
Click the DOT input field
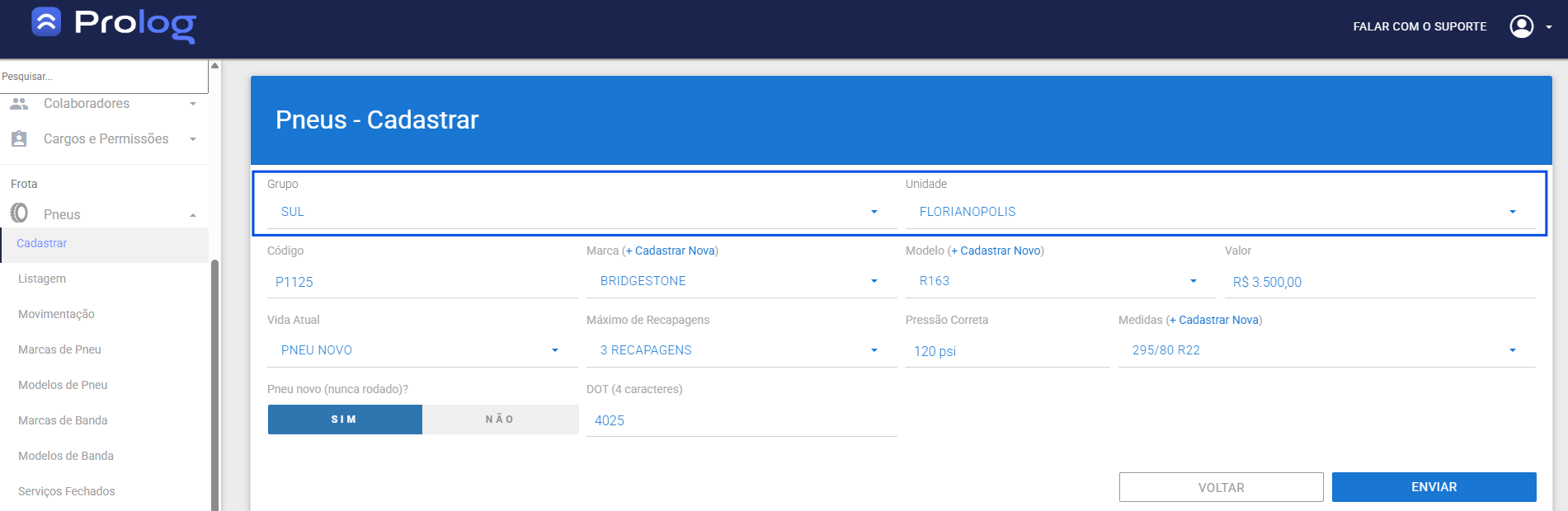[741, 420]
